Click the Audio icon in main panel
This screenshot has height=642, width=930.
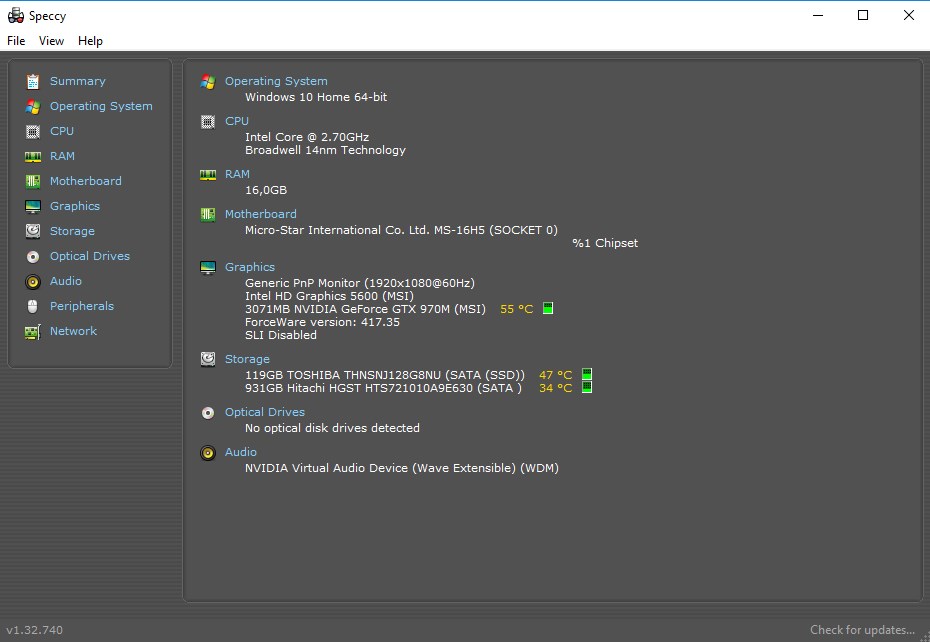coord(208,453)
